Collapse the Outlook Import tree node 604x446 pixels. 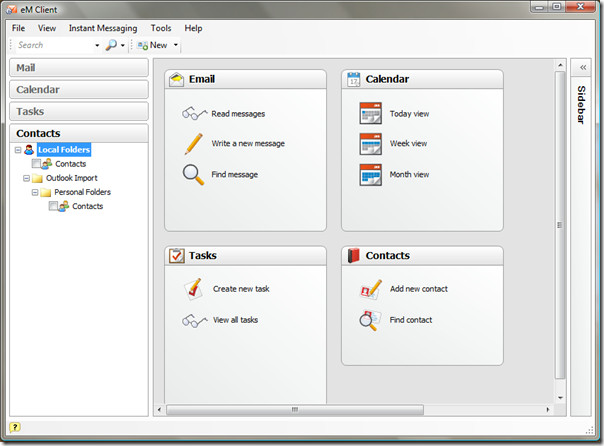[x=26, y=178]
